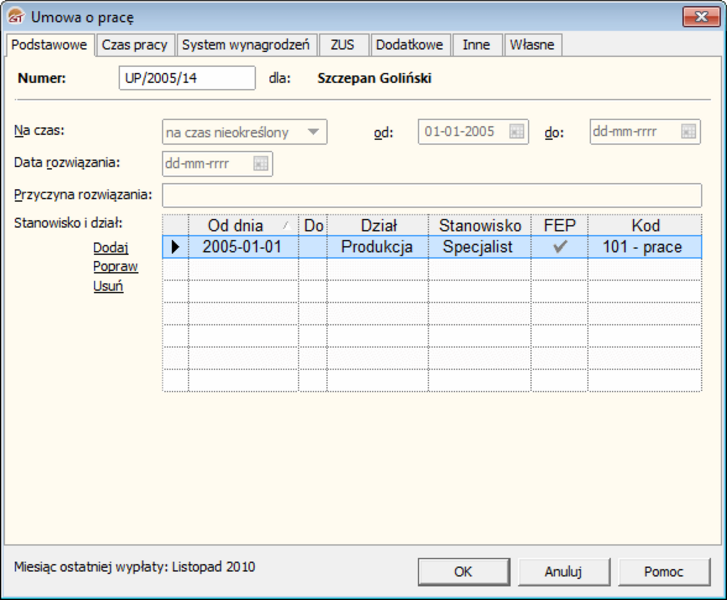Go to the Dodatkowe tab
Image resolution: width=727 pixels, height=600 pixels.
click(409, 45)
